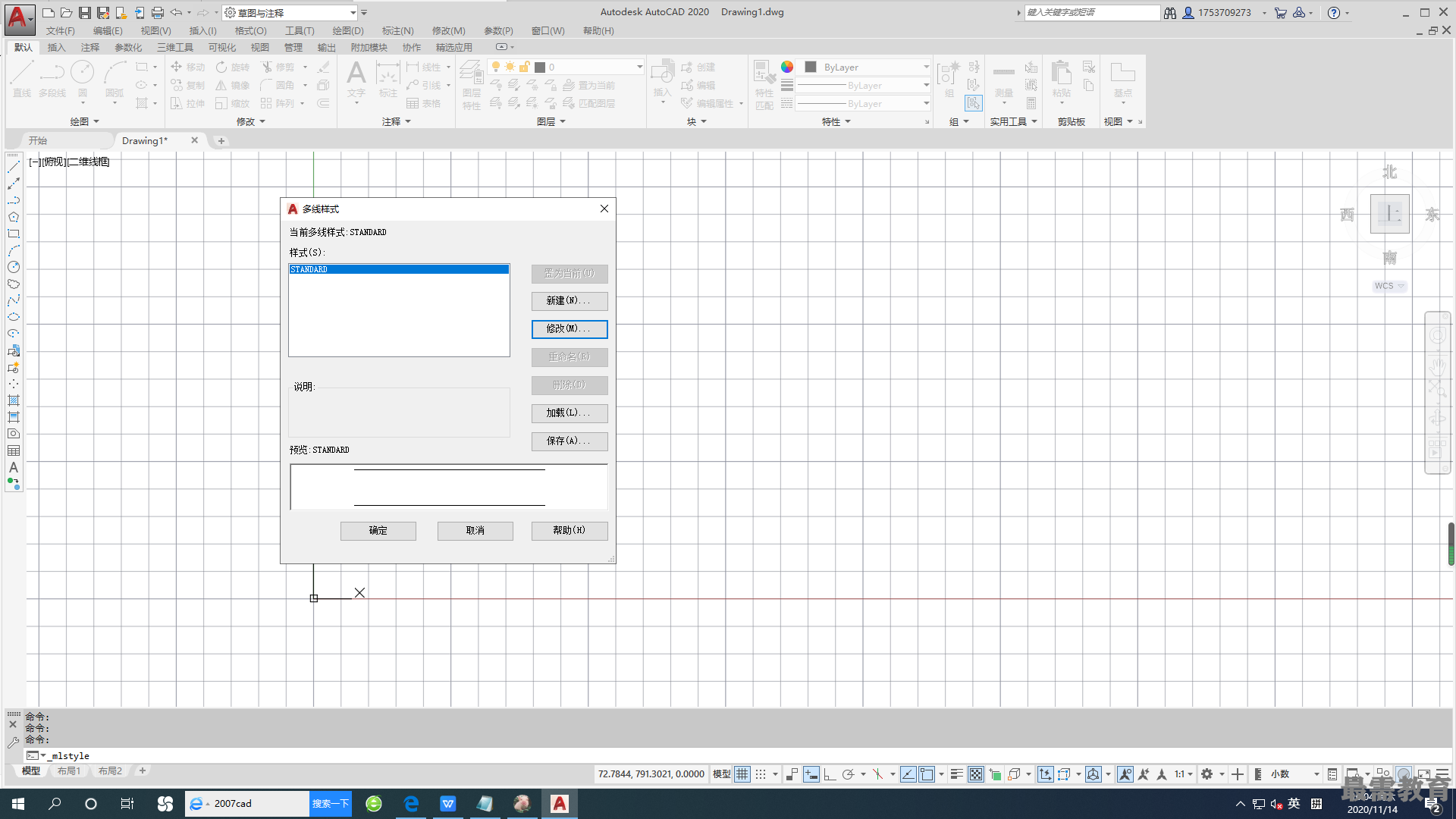Viewport: 1456px width, 819px height.
Task: Select the Rectangle tool on the left toolbar
Action: click(14, 234)
